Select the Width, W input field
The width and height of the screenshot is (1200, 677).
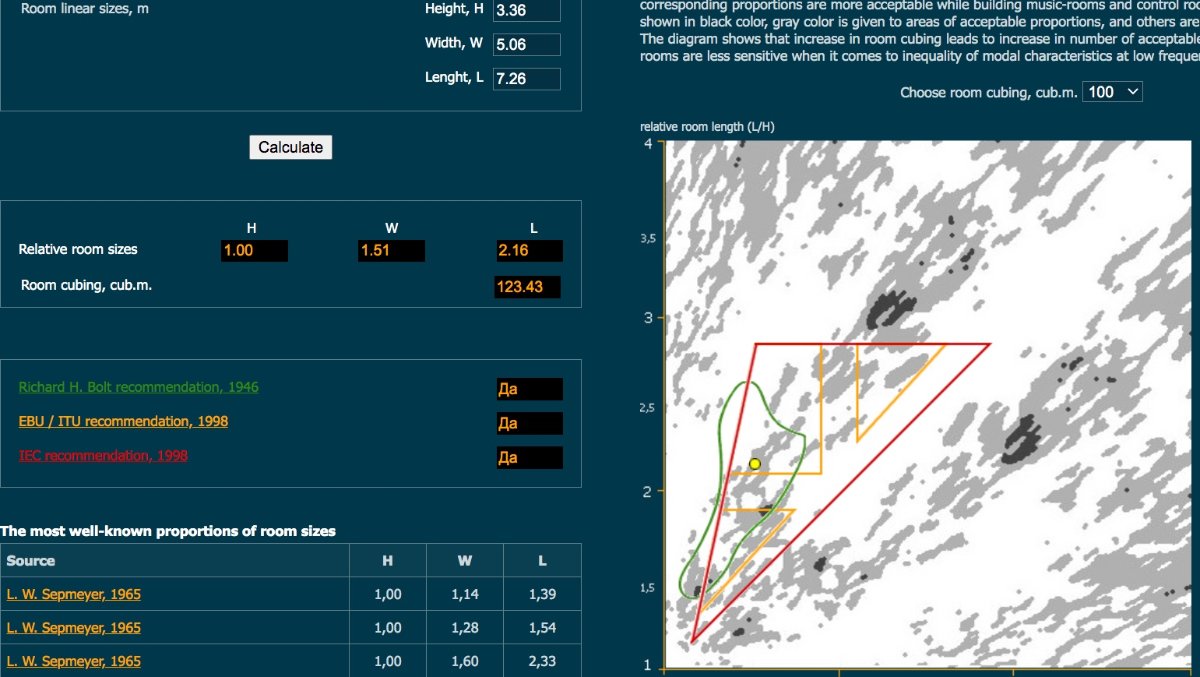[526, 44]
